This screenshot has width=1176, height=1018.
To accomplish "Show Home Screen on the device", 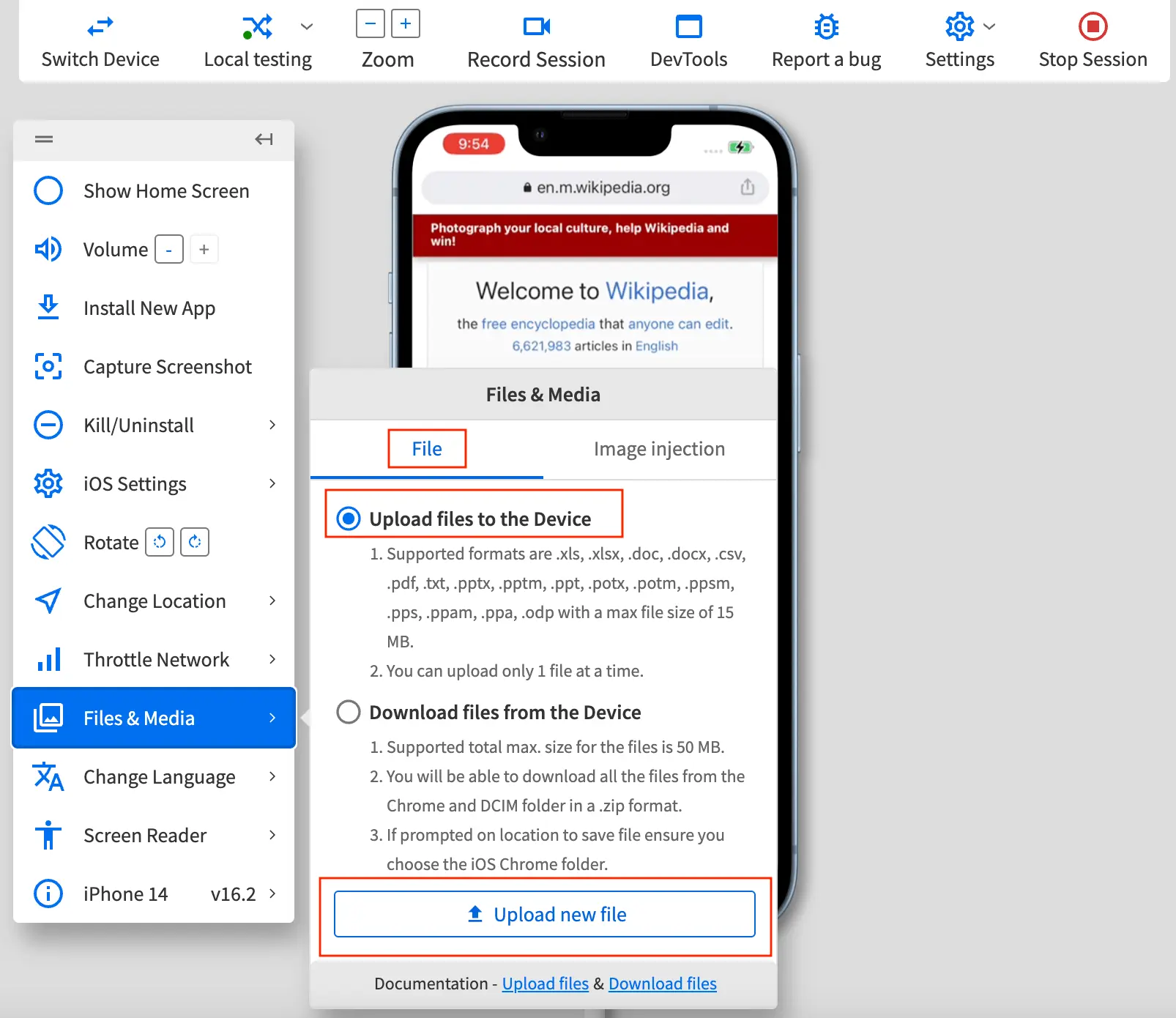I will pos(48,190).
